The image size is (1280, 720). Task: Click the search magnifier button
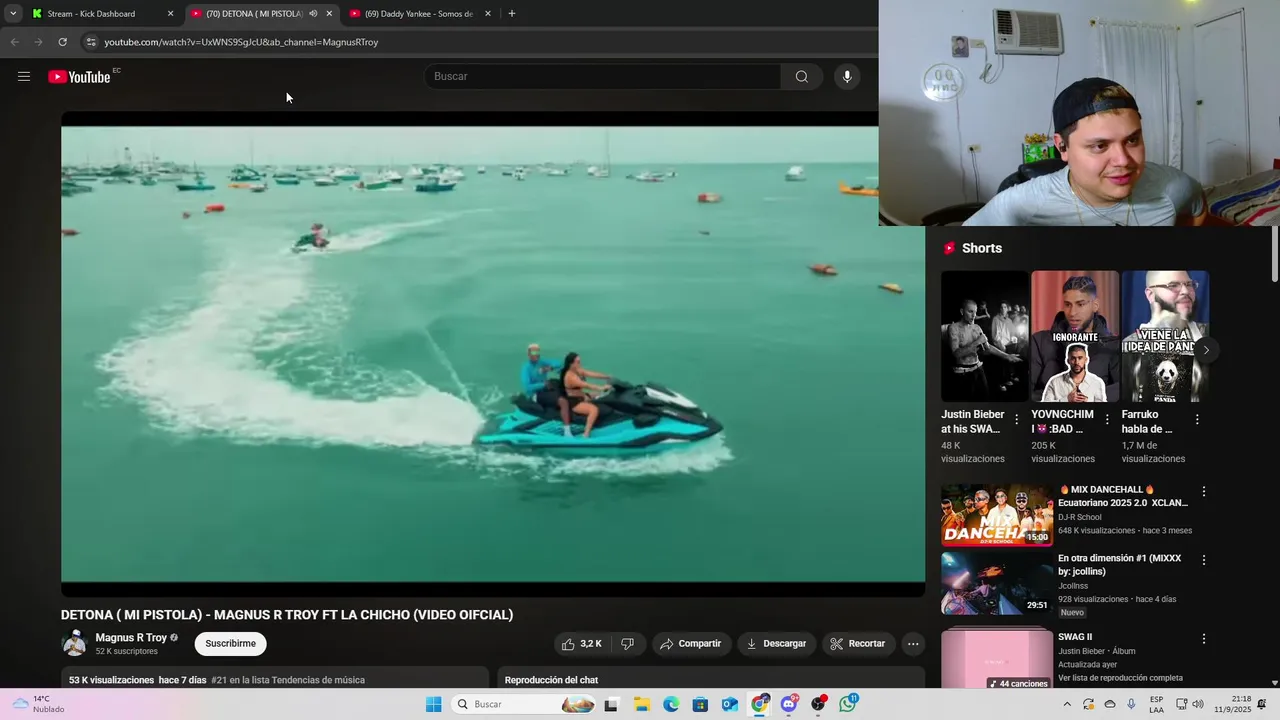pyautogui.click(x=801, y=76)
